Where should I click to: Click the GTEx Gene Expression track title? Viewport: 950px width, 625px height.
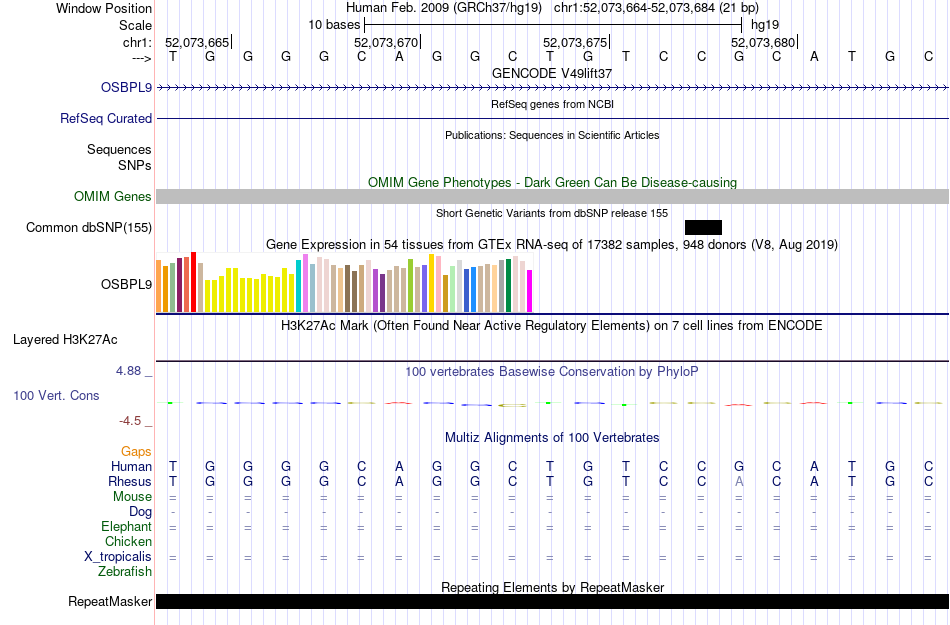tap(552, 245)
